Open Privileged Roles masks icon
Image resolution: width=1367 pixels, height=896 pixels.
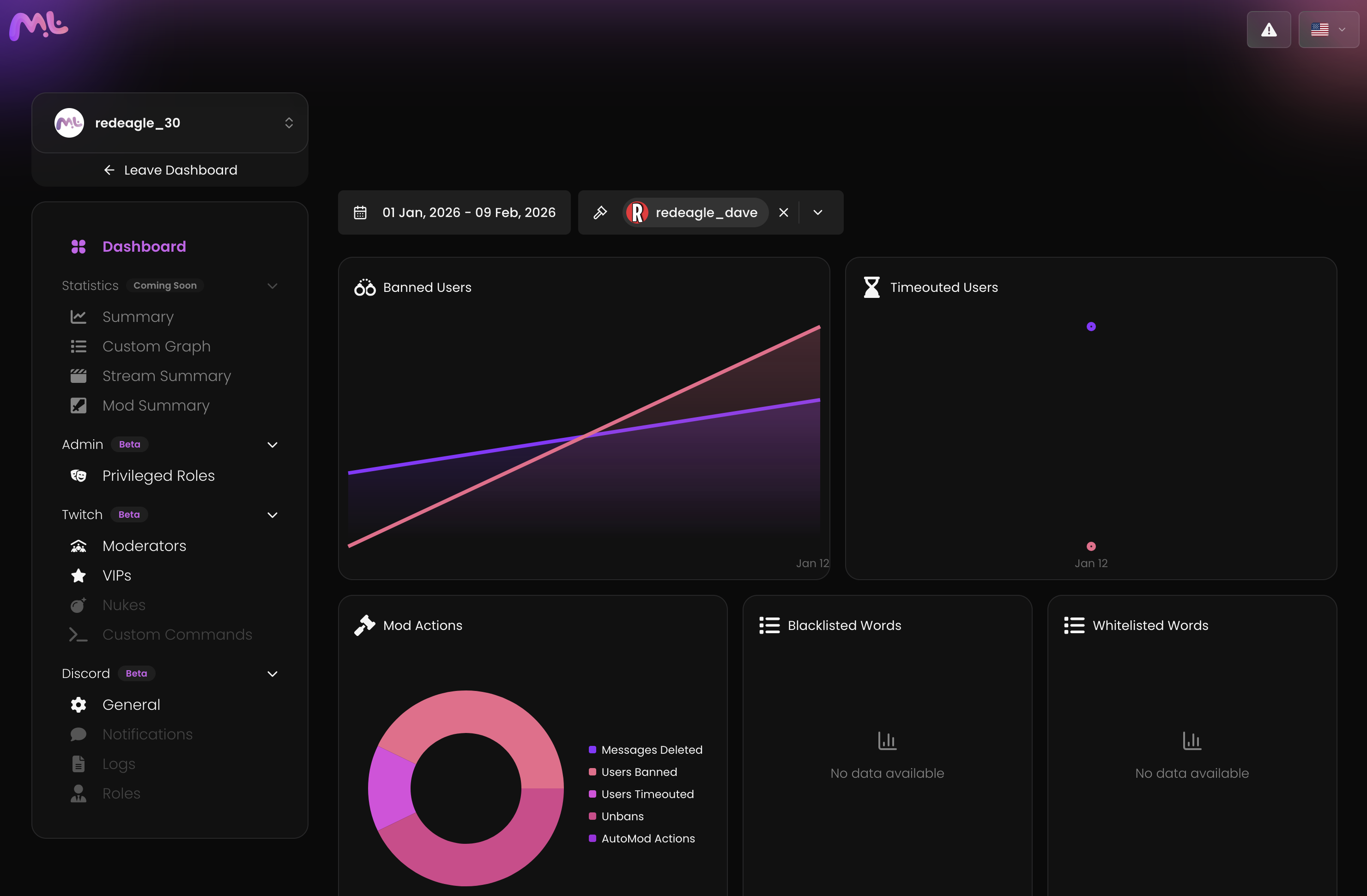[79, 476]
